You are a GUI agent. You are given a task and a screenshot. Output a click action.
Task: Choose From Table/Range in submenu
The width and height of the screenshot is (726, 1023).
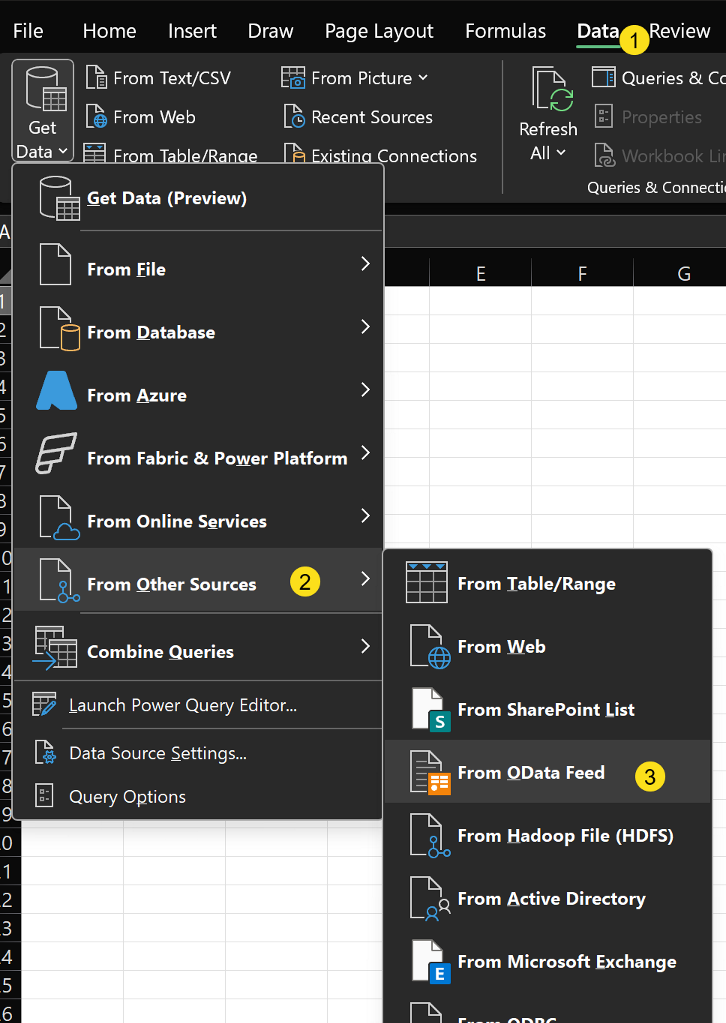(547, 583)
